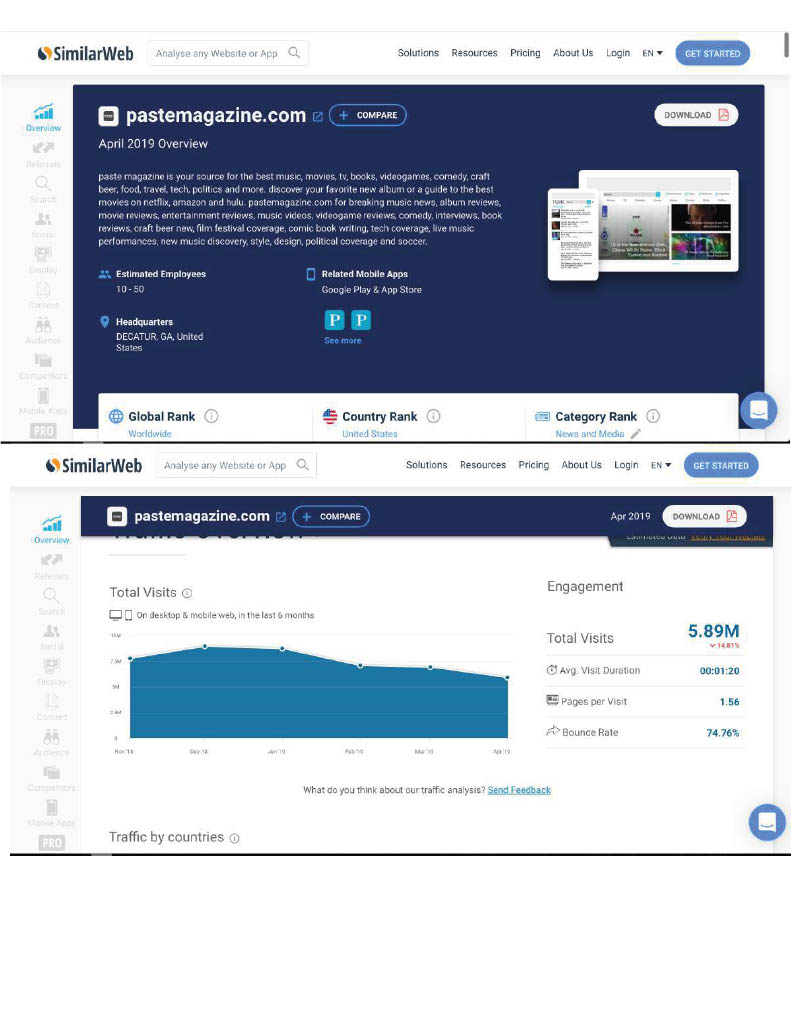Download PDF from lower DOWNLOAD button
791x1024 pixels.
705,517
